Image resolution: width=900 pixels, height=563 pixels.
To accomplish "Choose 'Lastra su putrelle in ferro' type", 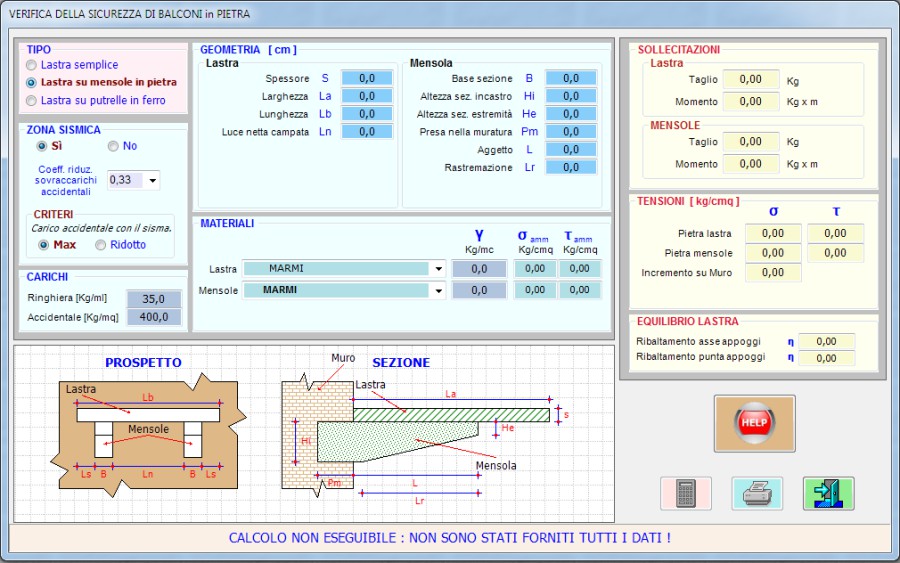I will (96, 100).
